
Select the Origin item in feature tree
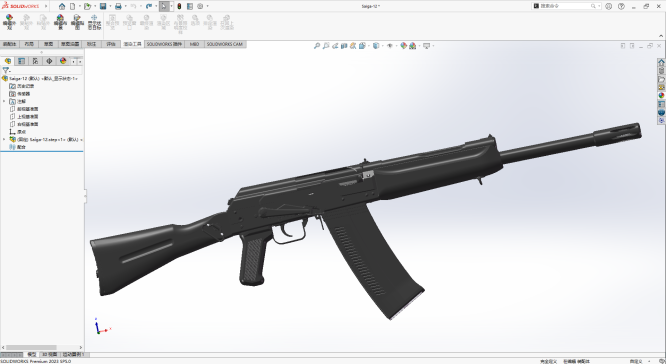[x=18, y=132]
